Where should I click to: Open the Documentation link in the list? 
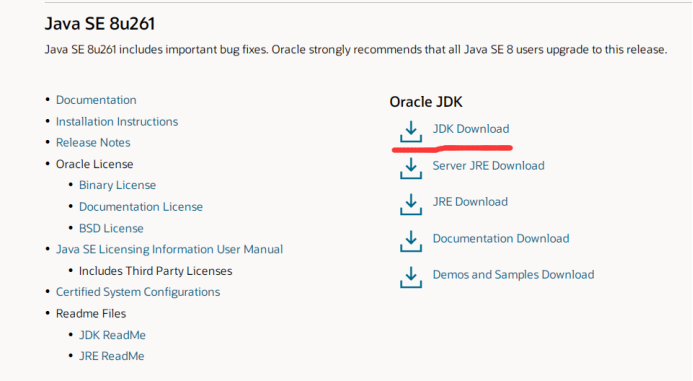[96, 100]
